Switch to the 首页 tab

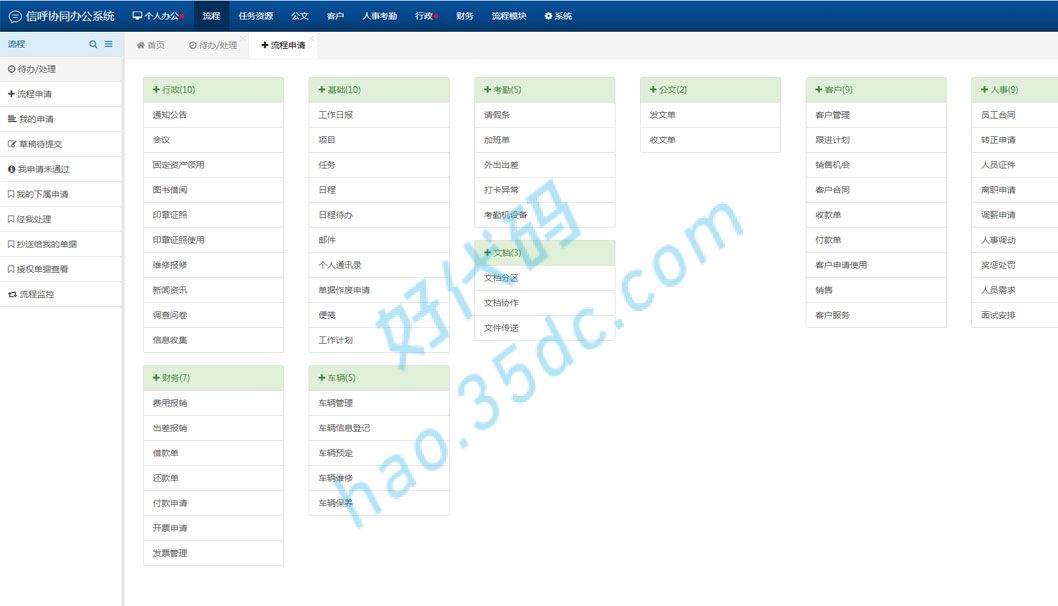150,45
